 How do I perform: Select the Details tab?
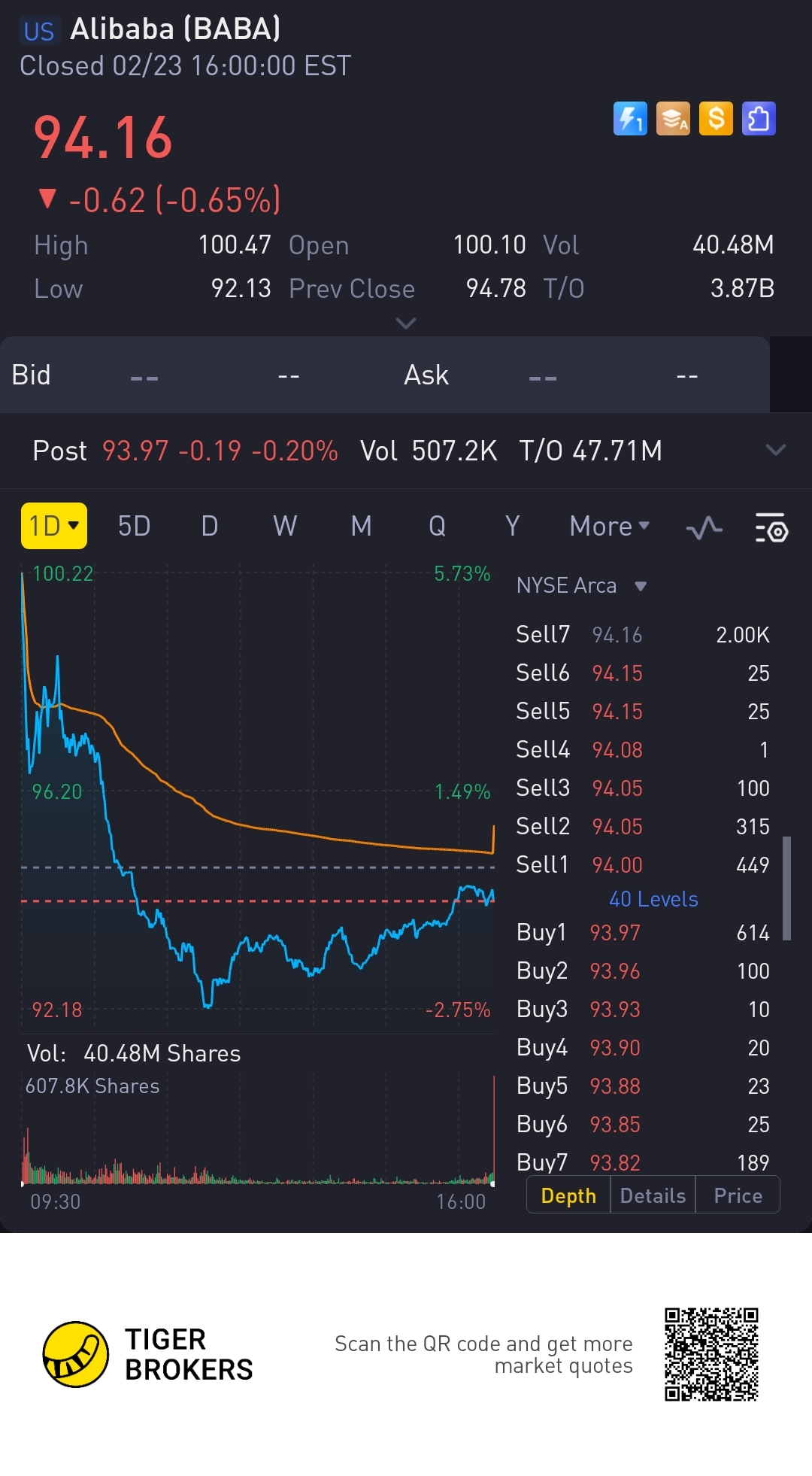coord(653,1195)
